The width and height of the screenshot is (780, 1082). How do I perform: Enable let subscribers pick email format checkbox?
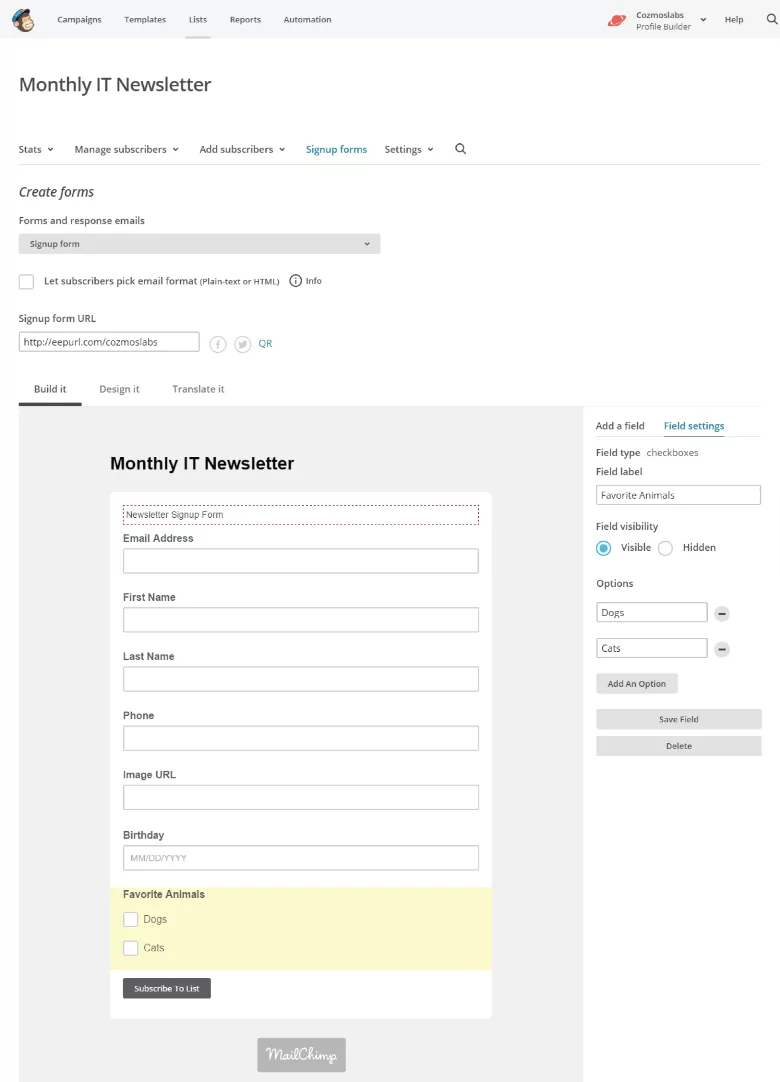26,282
